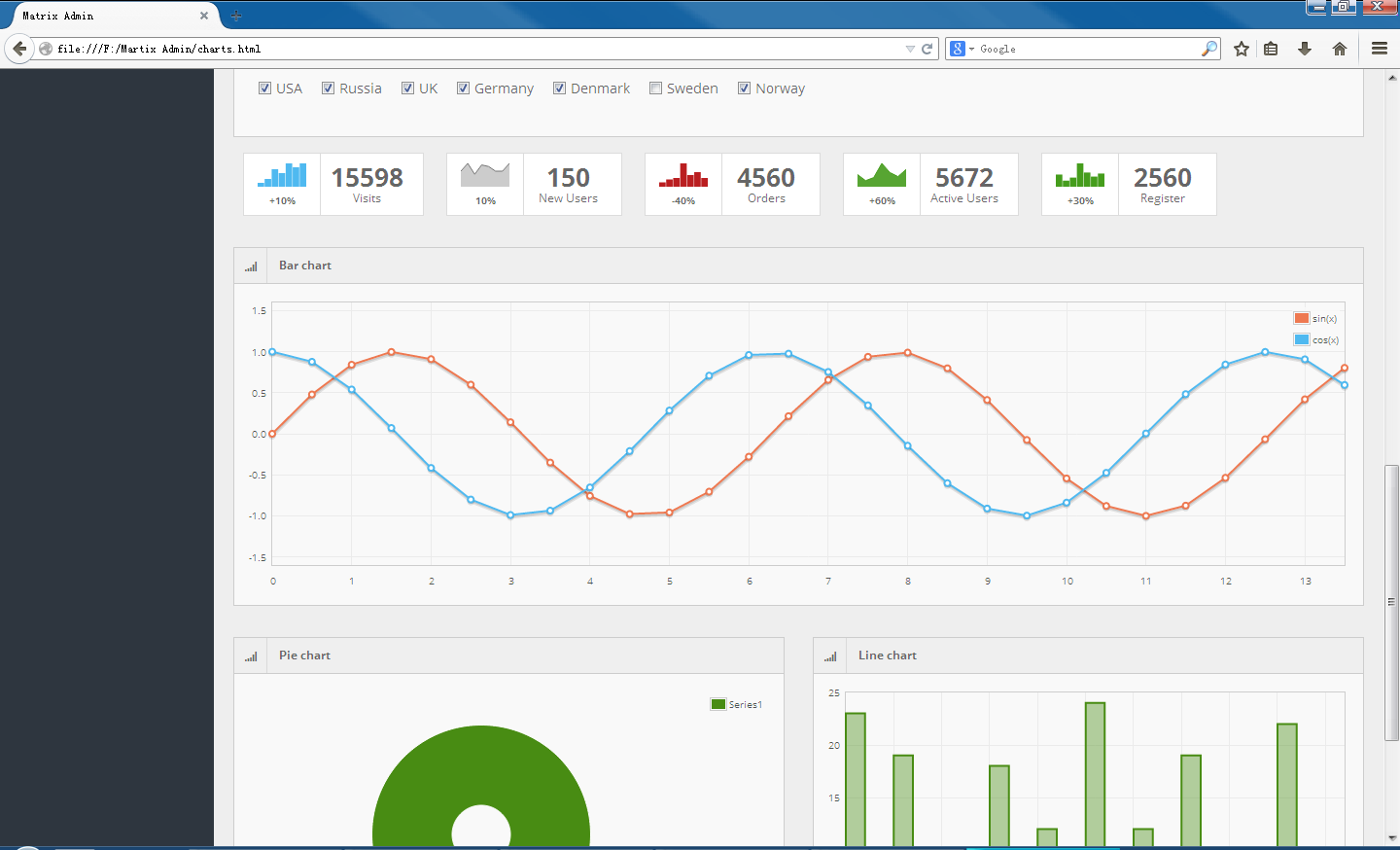The image size is (1400, 850).
Task: Reload the page with refresh icon
Action: pos(927,49)
